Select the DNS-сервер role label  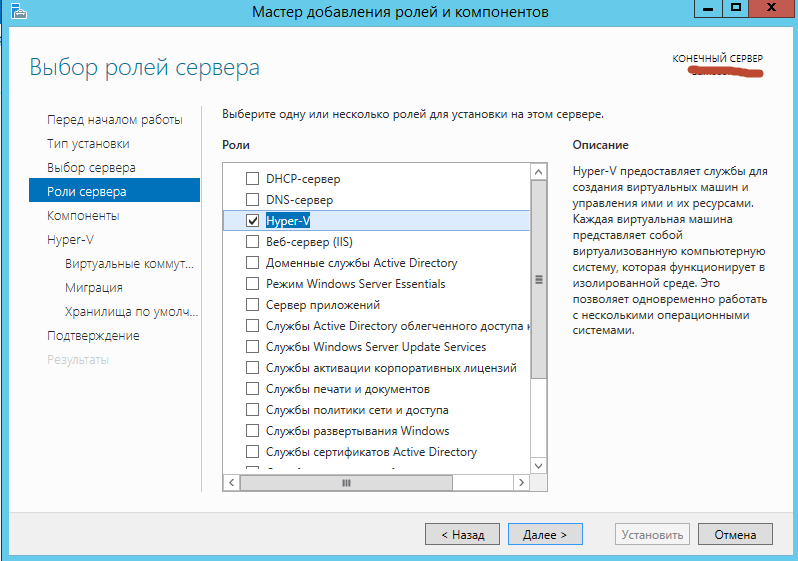300,200
